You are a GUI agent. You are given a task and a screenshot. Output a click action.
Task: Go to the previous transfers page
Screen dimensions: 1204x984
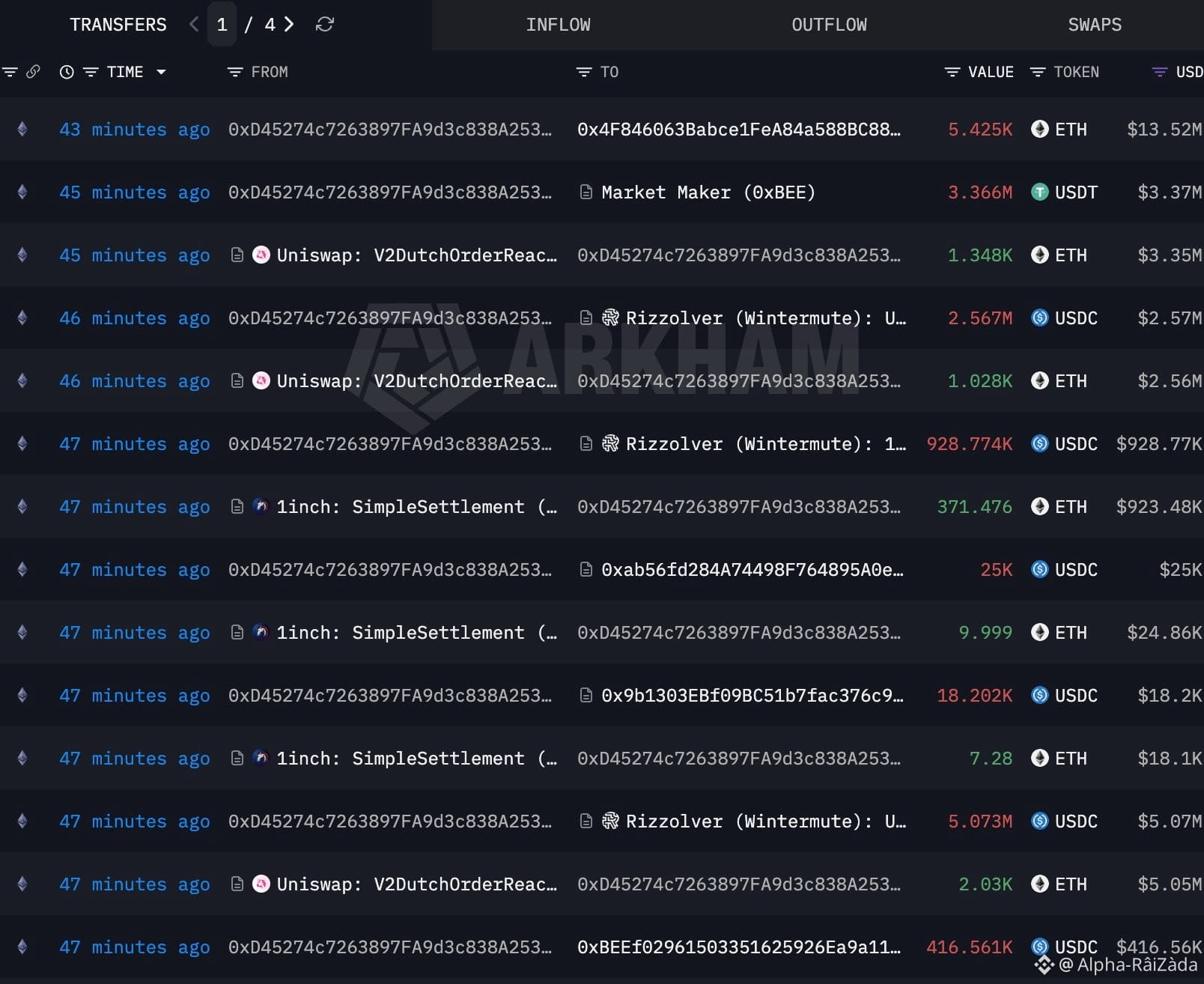(194, 25)
